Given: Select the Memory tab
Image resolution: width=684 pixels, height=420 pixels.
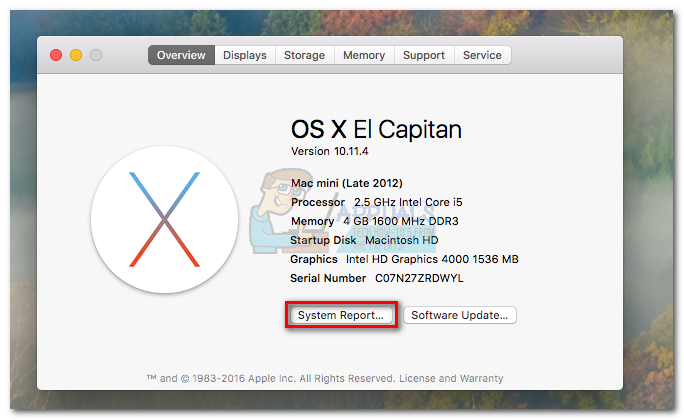Looking at the screenshot, I should [x=364, y=55].
